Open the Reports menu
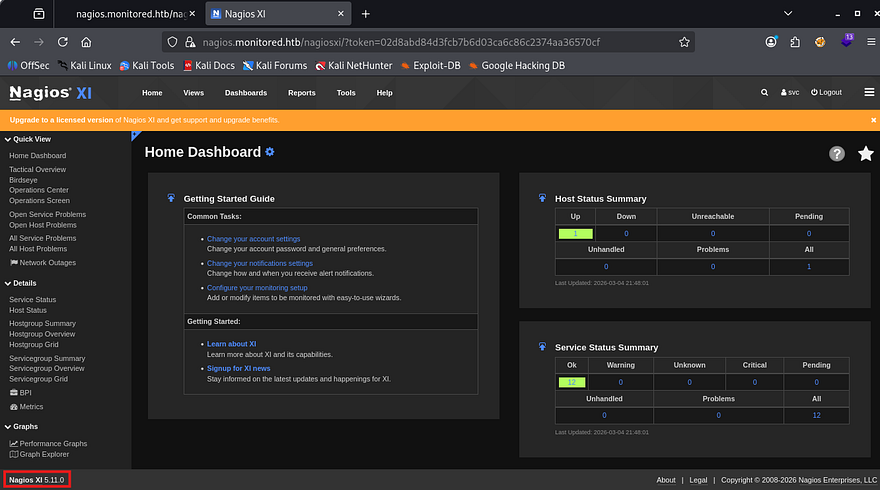The width and height of the screenshot is (880, 490). point(301,93)
